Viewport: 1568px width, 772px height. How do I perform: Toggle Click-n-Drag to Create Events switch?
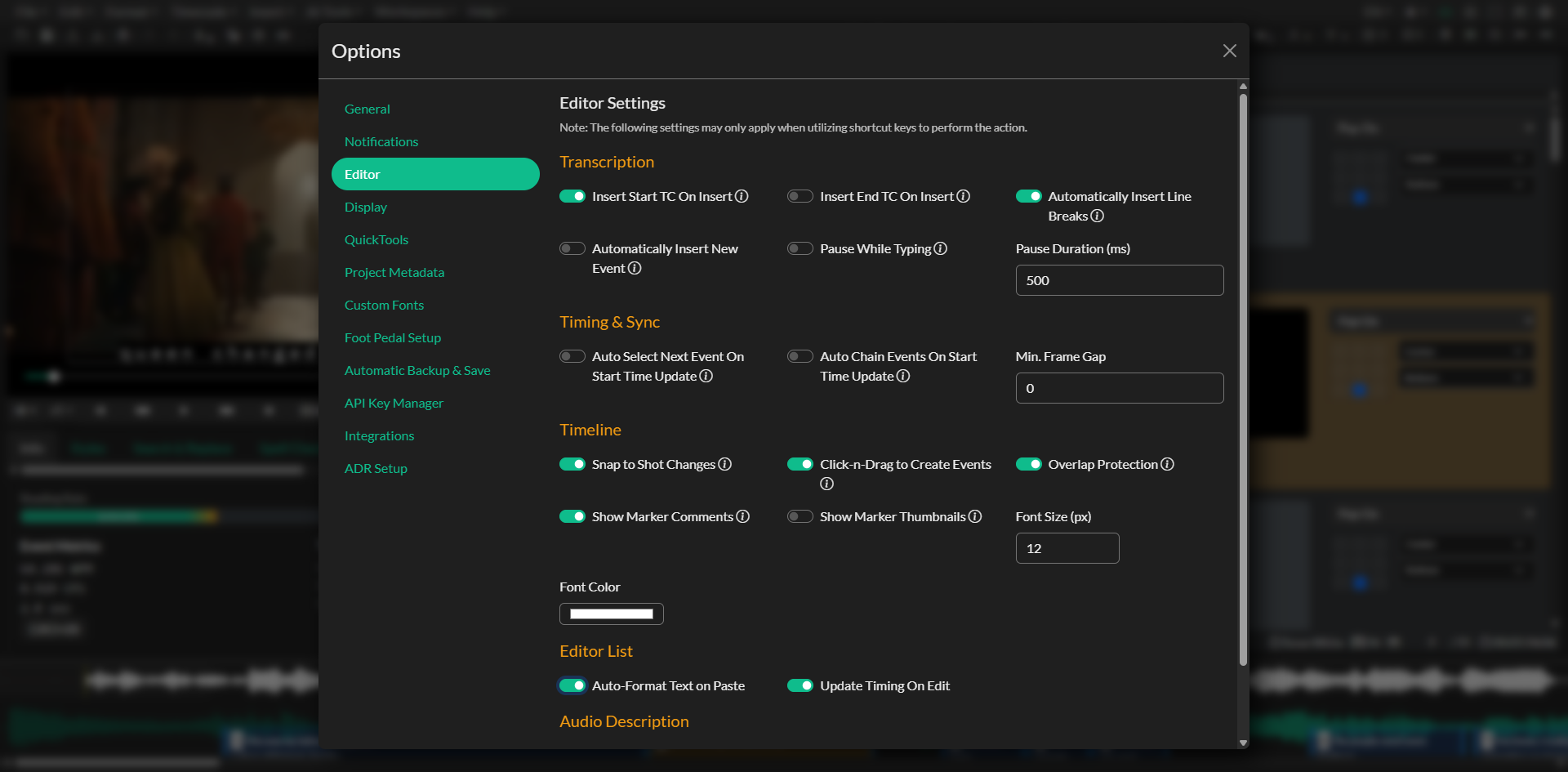800,464
